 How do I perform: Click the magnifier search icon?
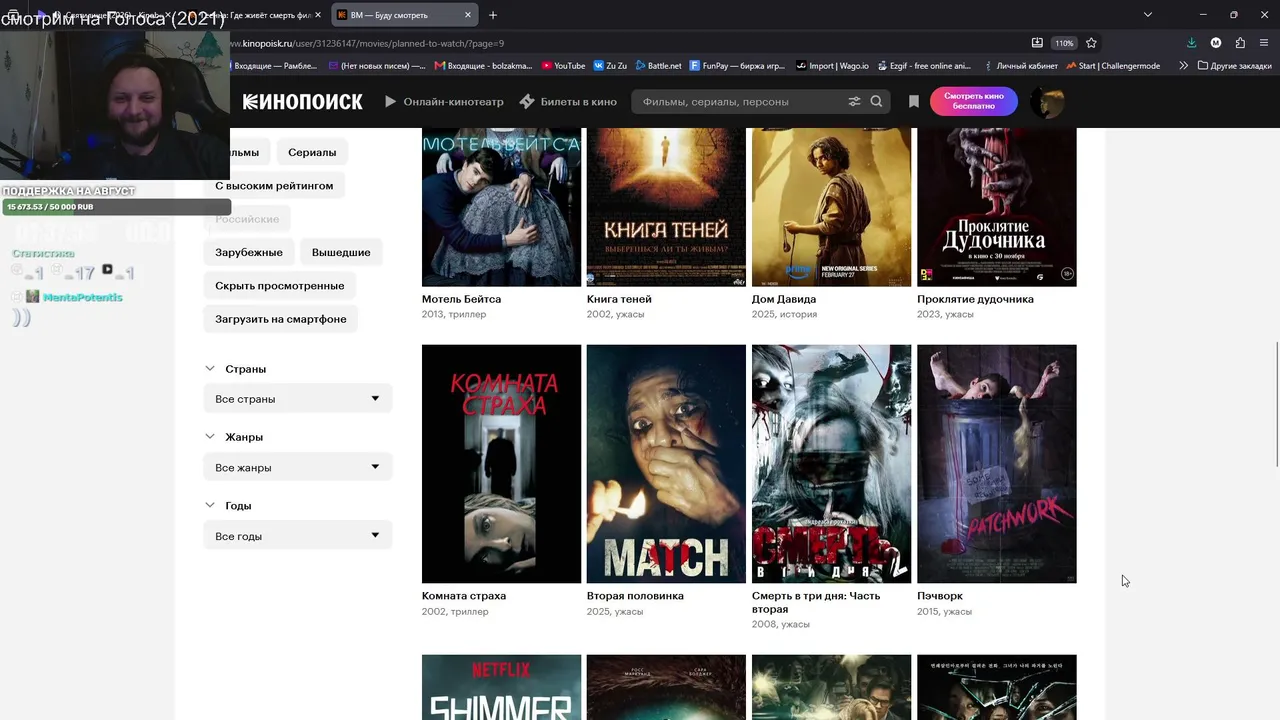(x=877, y=102)
